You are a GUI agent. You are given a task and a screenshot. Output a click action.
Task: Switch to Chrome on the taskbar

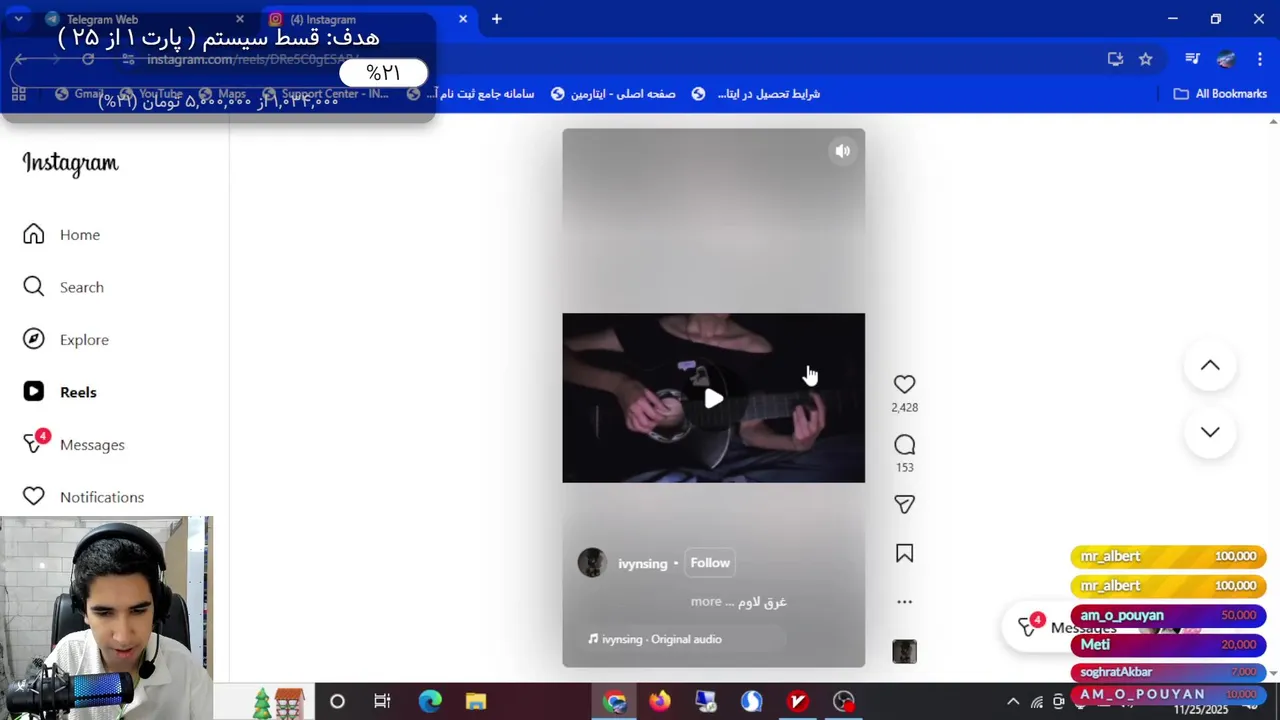point(614,701)
